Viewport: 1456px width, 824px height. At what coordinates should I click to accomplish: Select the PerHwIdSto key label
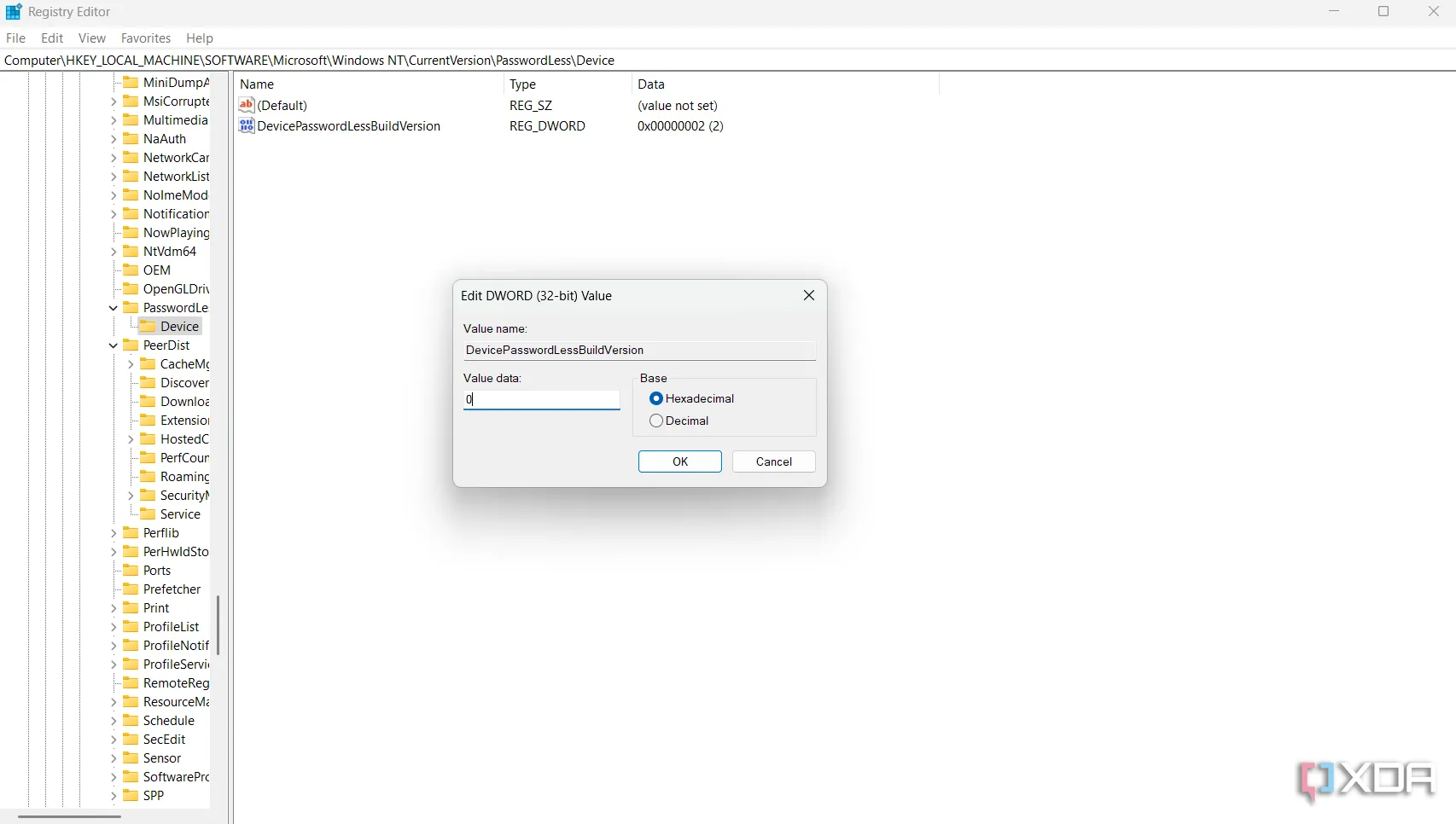(x=176, y=552)
